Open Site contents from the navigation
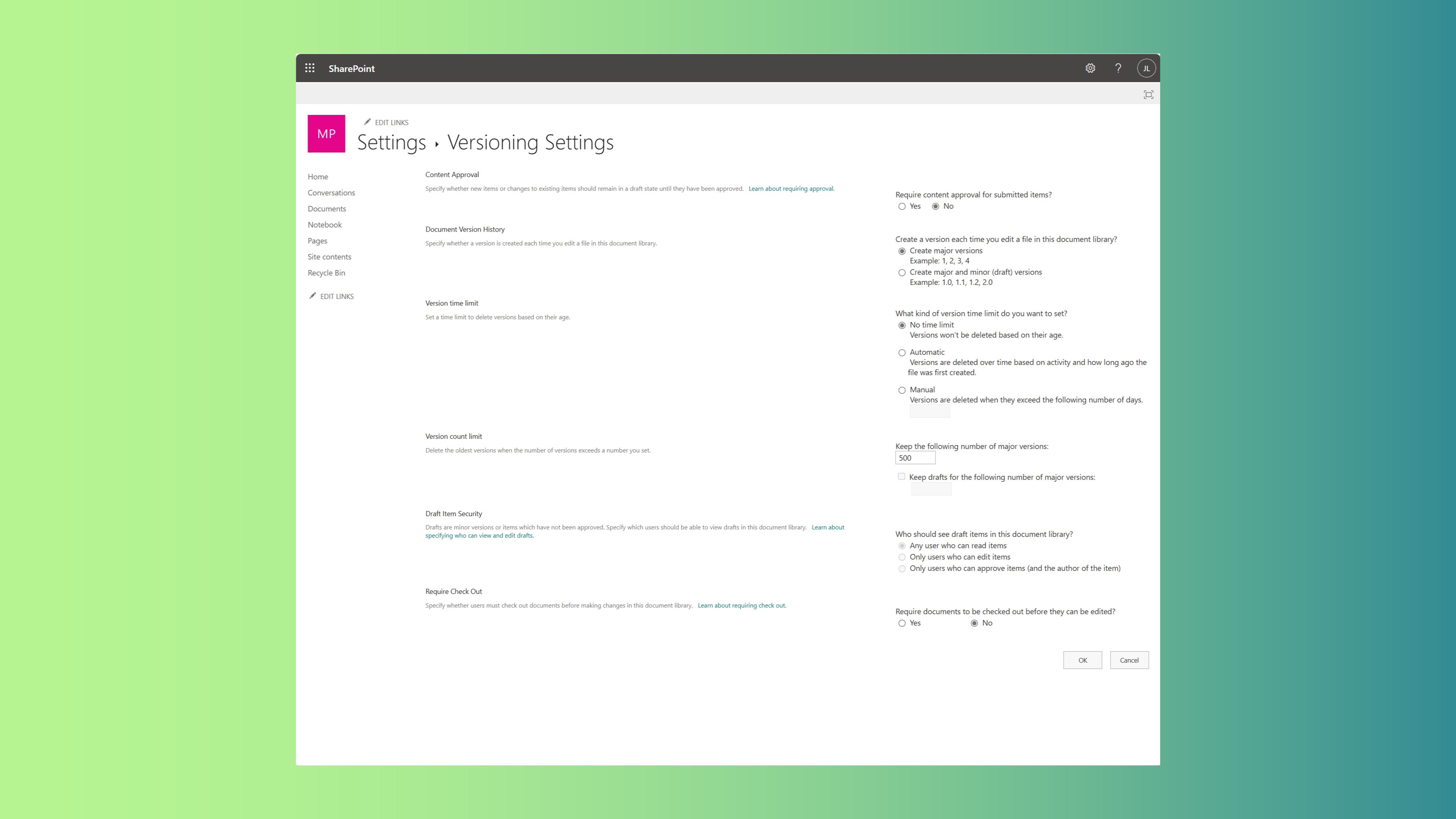 330,256
